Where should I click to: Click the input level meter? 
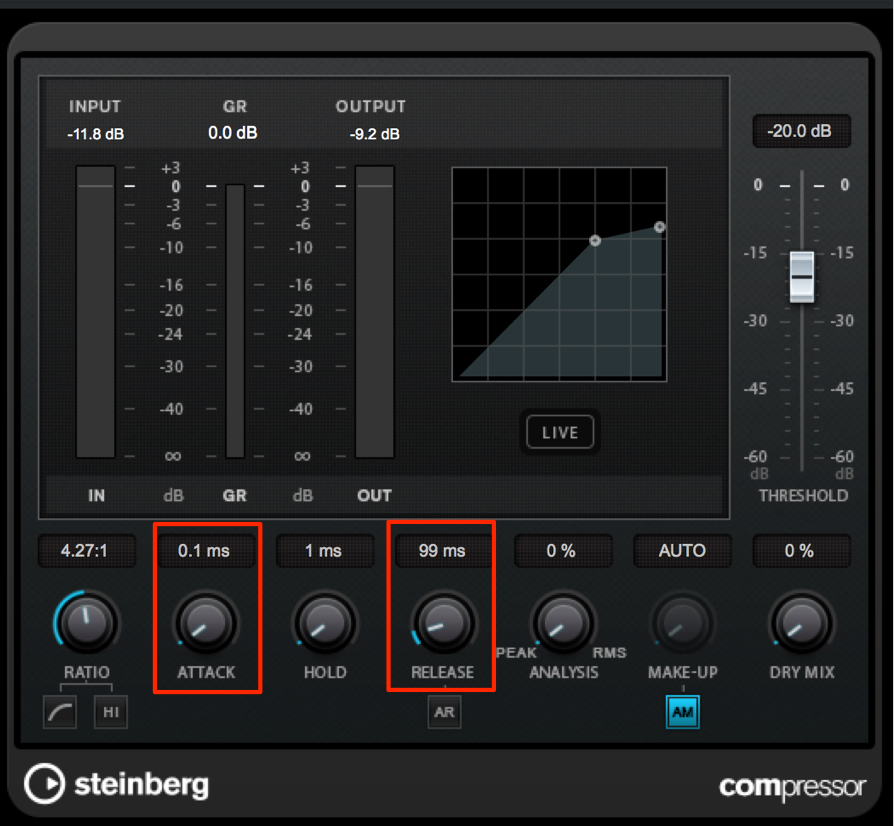[x=95, y=312]
